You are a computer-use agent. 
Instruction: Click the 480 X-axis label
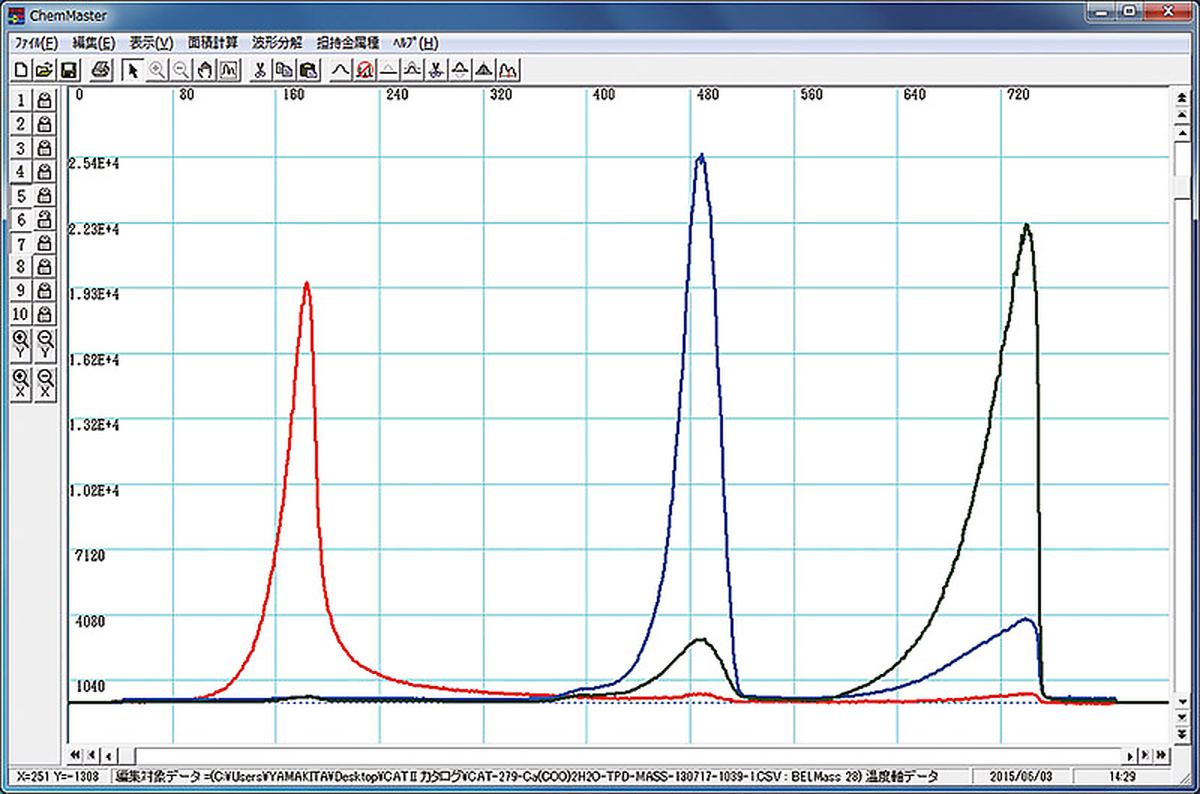(707, 96)
